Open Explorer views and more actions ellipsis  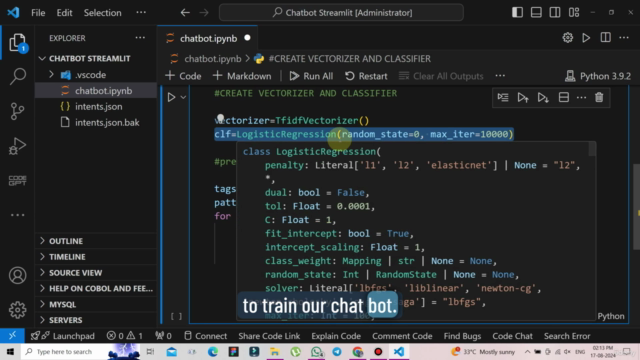[140, 38]
